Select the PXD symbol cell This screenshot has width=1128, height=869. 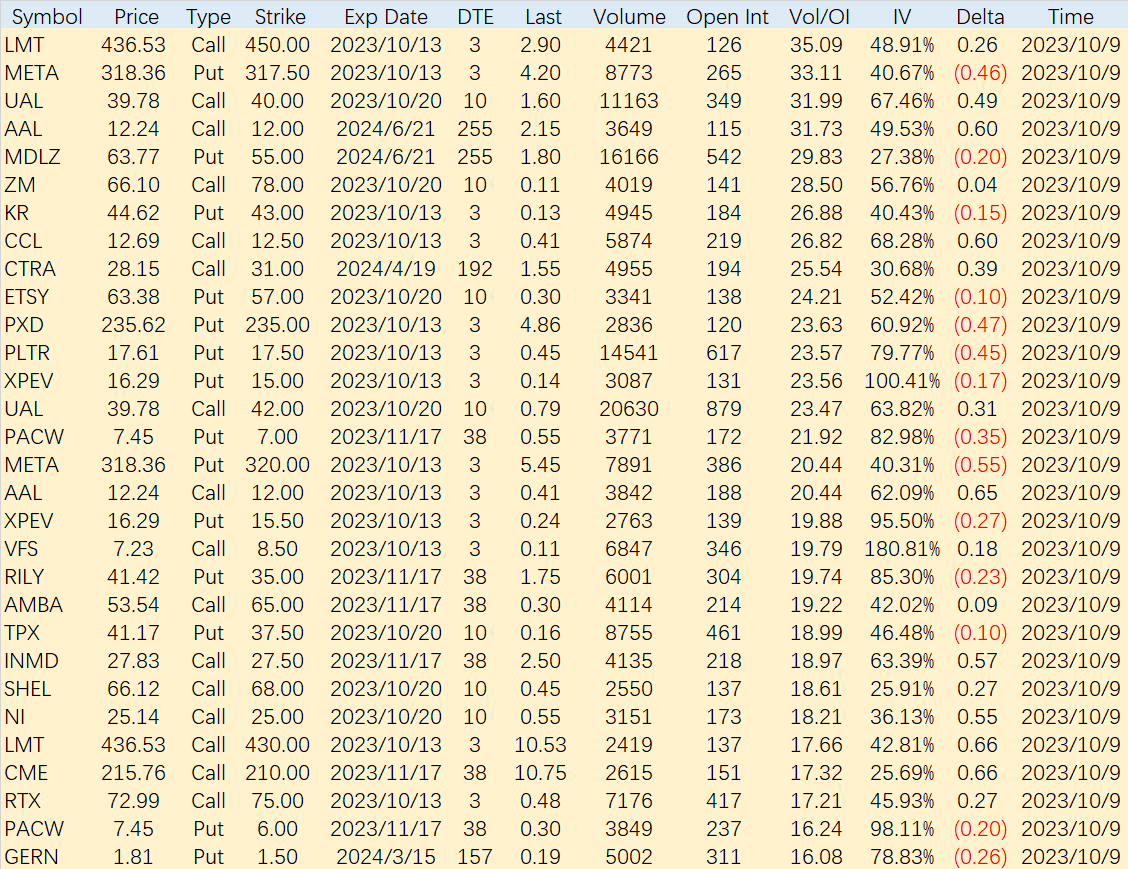click(24, 325)
